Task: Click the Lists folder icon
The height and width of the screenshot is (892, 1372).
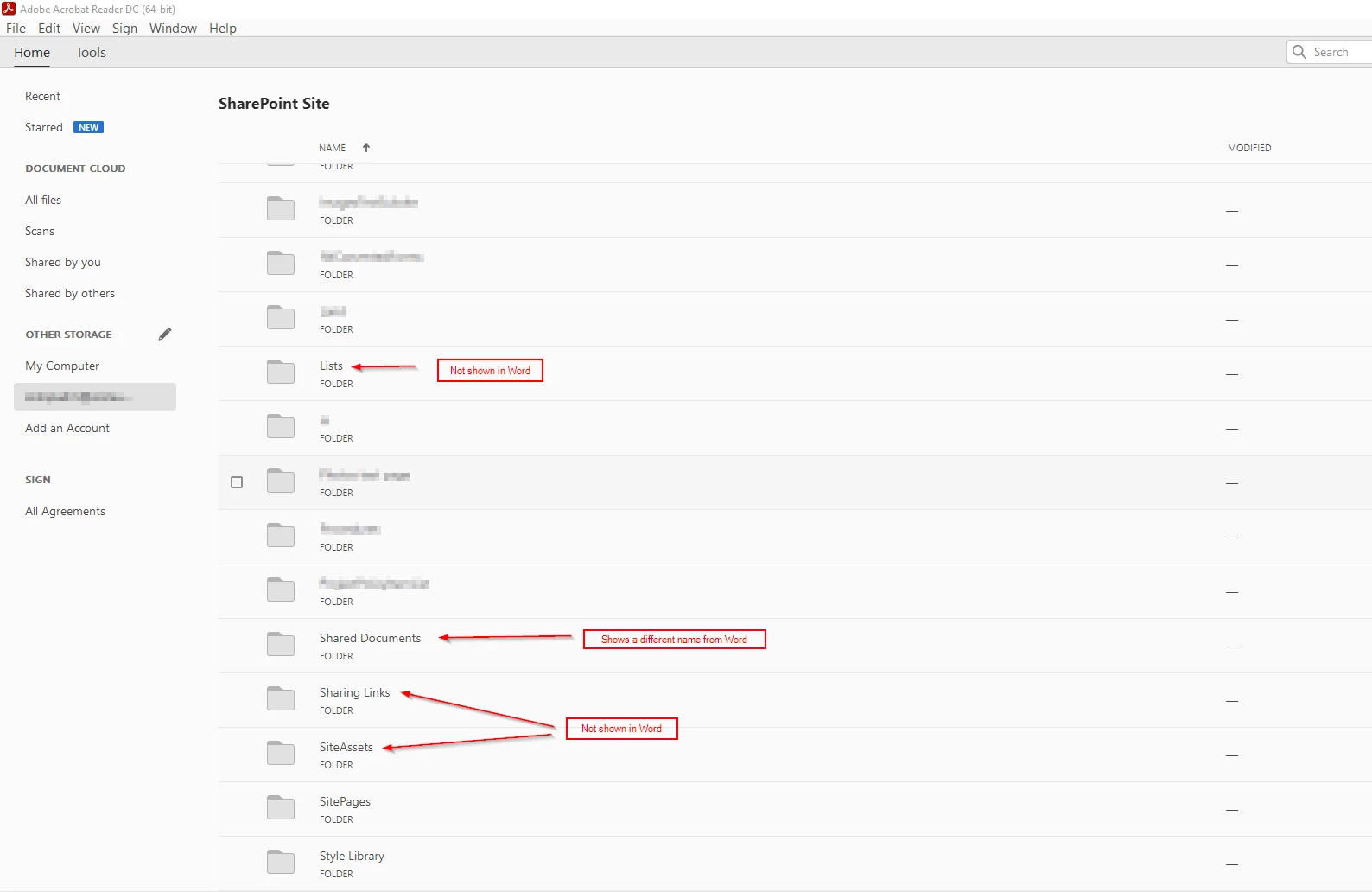Action: pos(281,372)
